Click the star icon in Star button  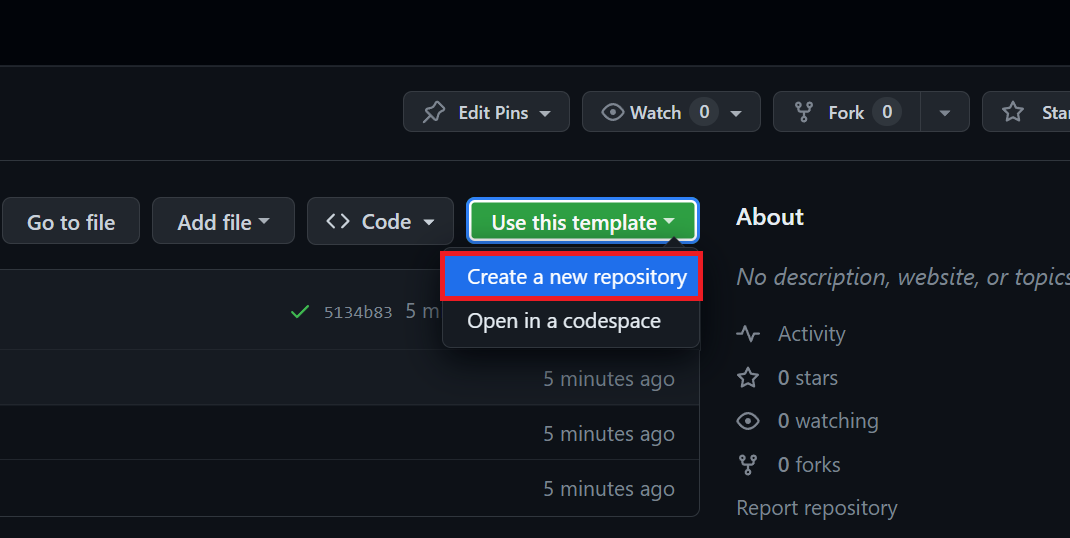coord(1013,111)
